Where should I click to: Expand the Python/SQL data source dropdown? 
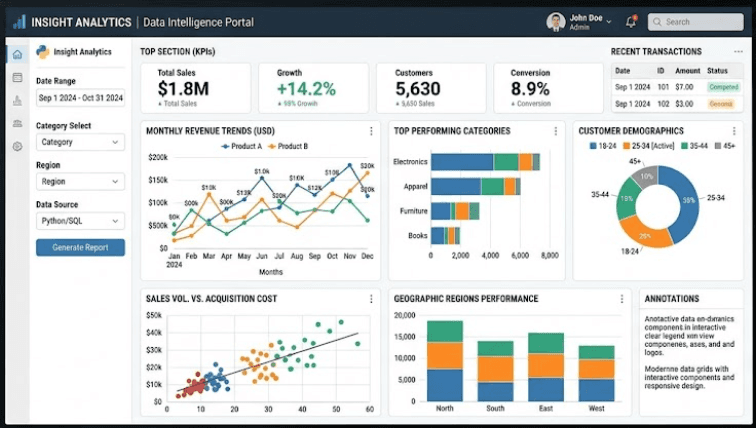[x=81, y=221]
